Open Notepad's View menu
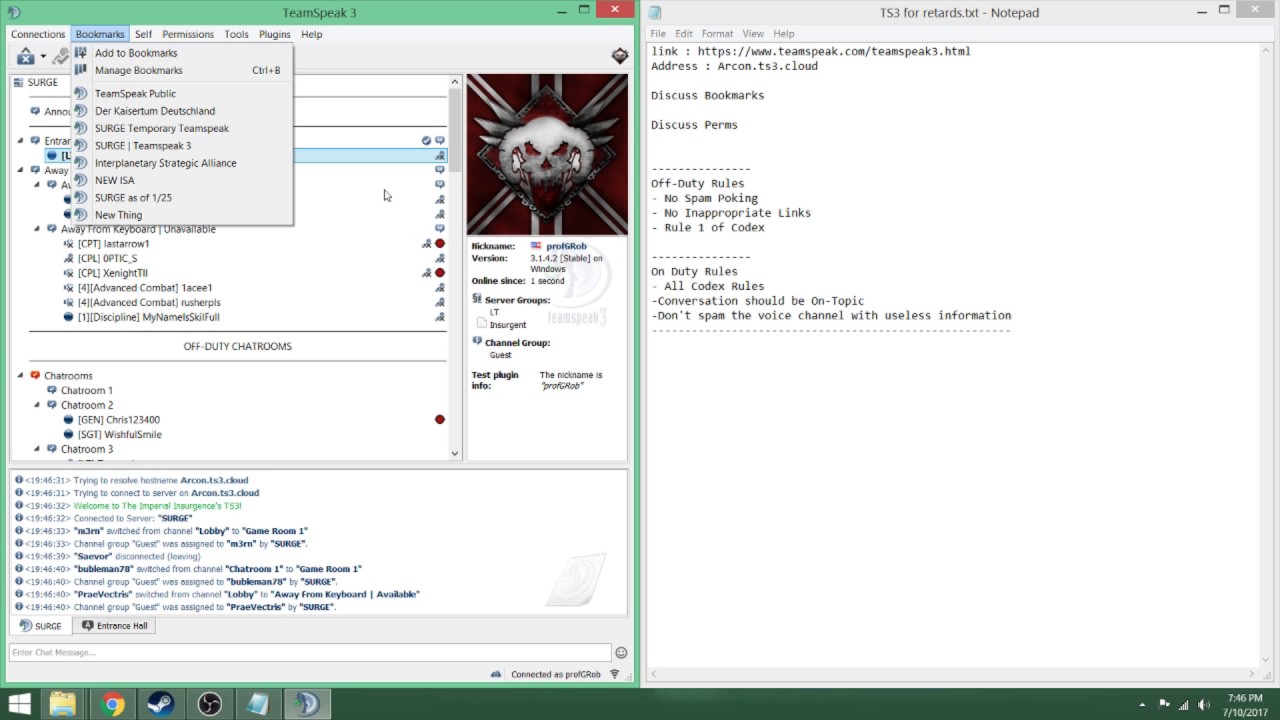This screenshot has height=720, width=1280. pos(753,34)
